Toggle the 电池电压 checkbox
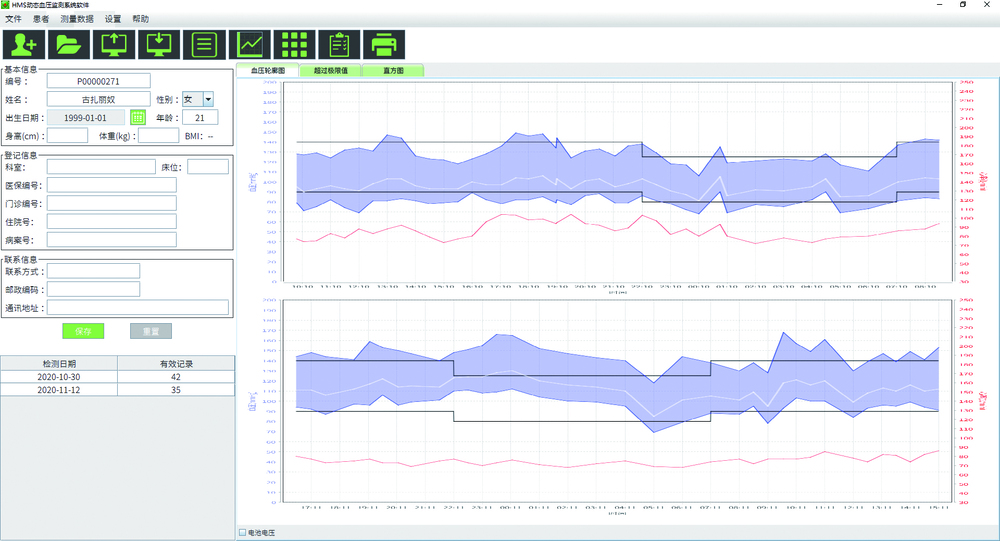The width and height of the screenshot is (1000, 541). pyautogui.click(x=242, y=532)
